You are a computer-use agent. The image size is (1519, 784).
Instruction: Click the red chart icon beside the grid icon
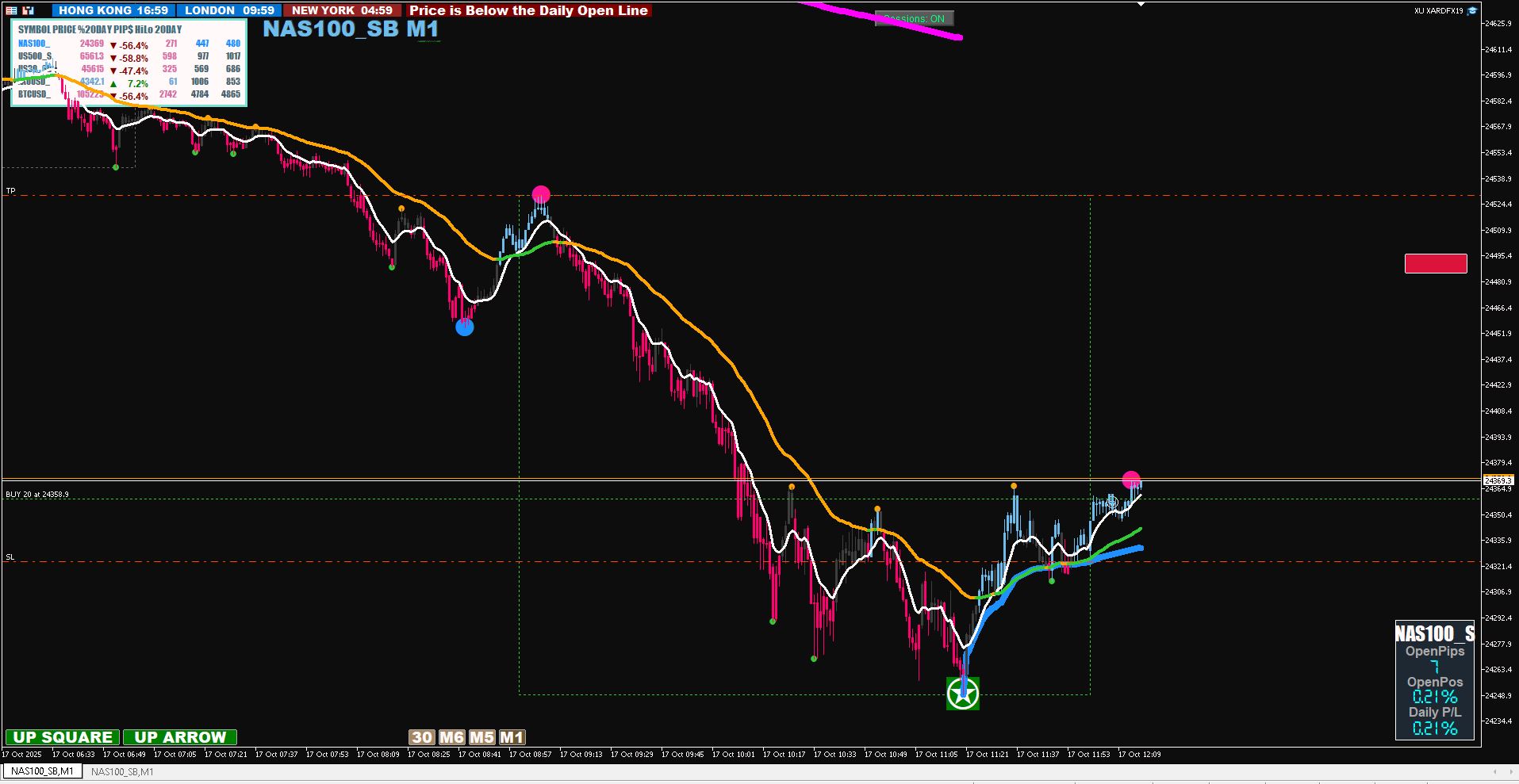tap(29, 10)
